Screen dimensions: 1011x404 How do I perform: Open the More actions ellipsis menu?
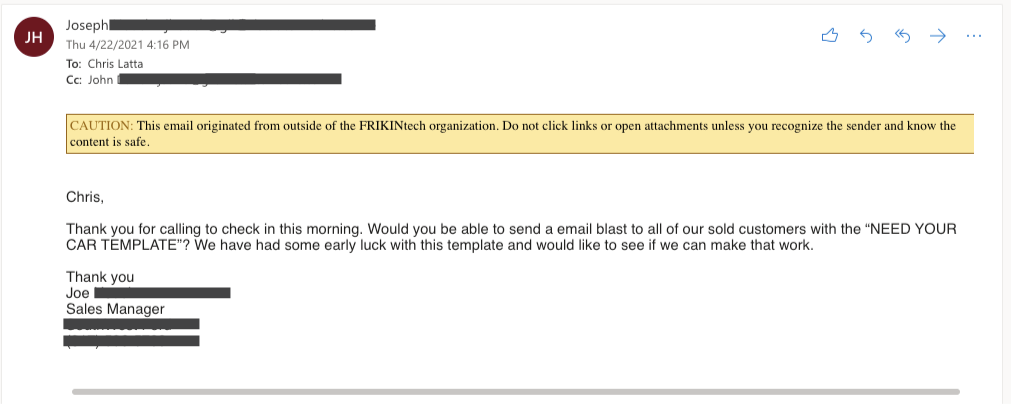(974, 36)
